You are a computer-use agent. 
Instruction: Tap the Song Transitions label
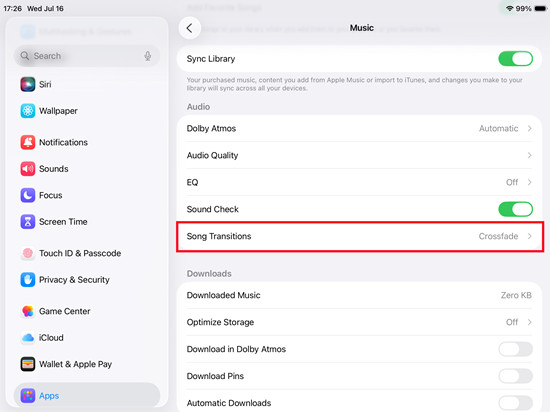coord(219,236)
